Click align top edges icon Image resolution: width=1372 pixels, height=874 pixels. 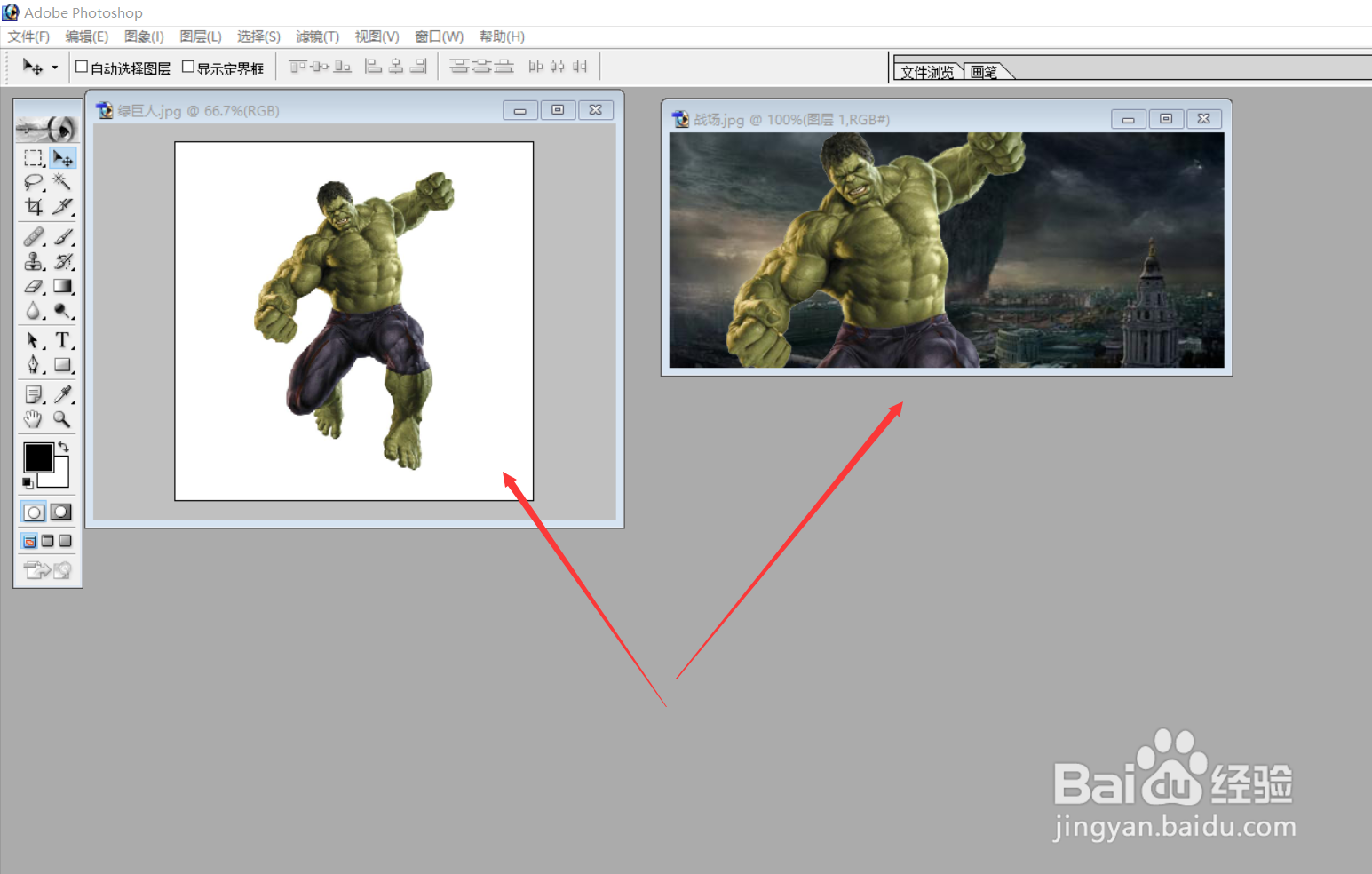[x=297, y=67]
